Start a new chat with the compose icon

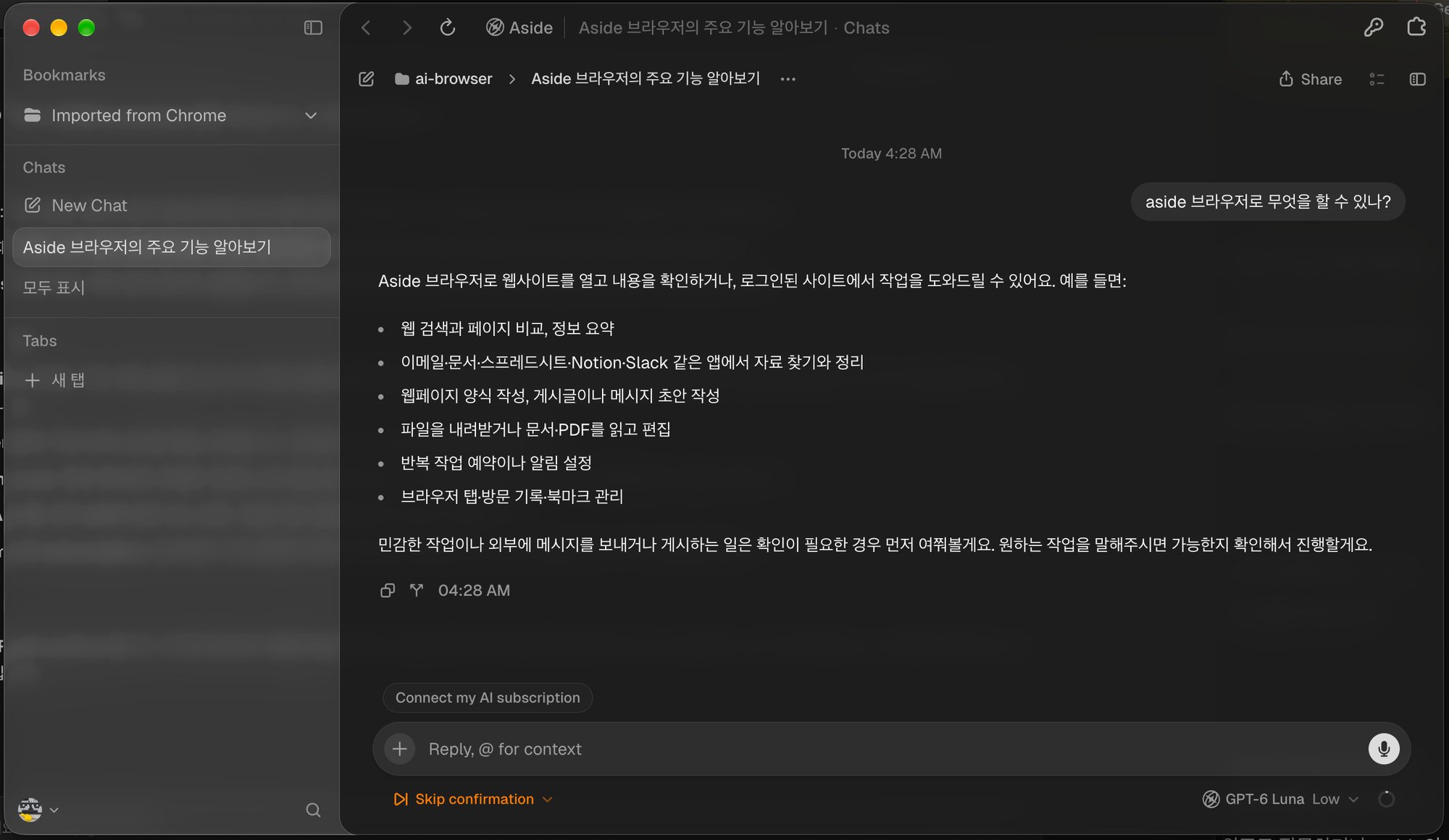coord(367,79)
